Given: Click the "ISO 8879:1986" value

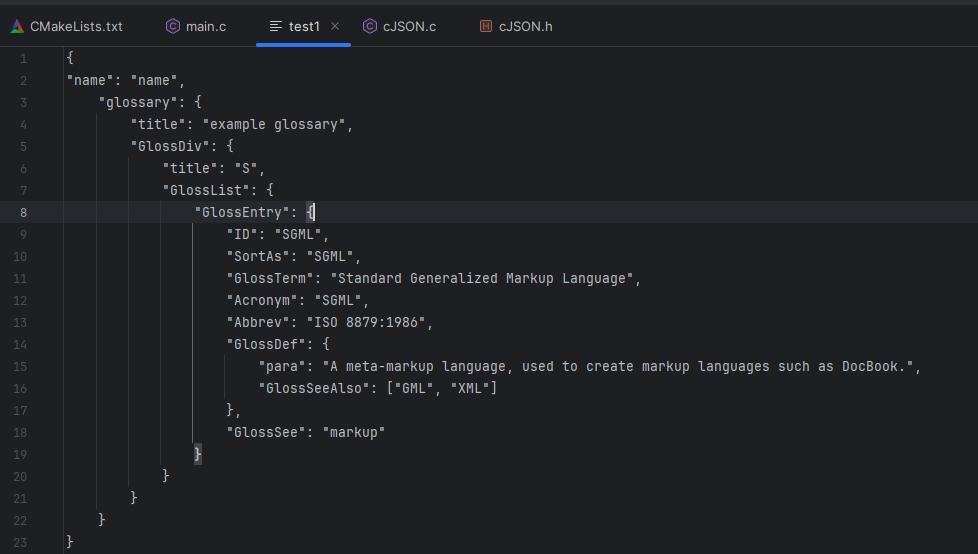Looking at the screenshot, I should click(x=366, y=323).
